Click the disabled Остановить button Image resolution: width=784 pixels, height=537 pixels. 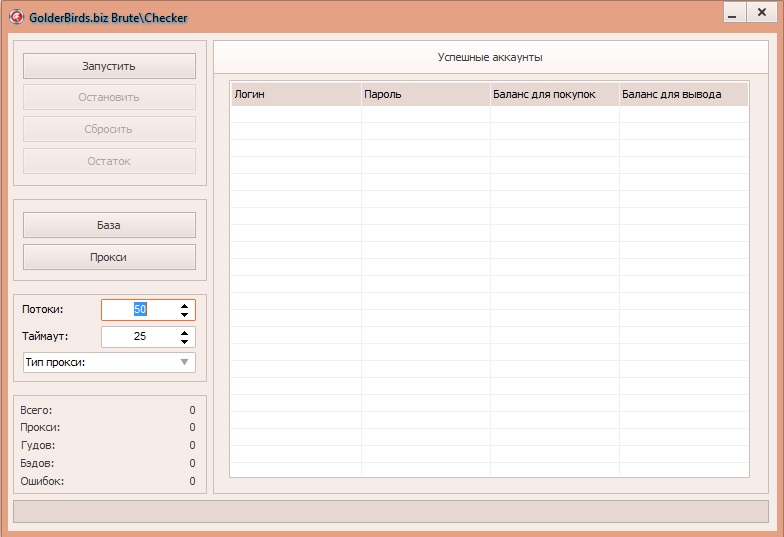109,98
